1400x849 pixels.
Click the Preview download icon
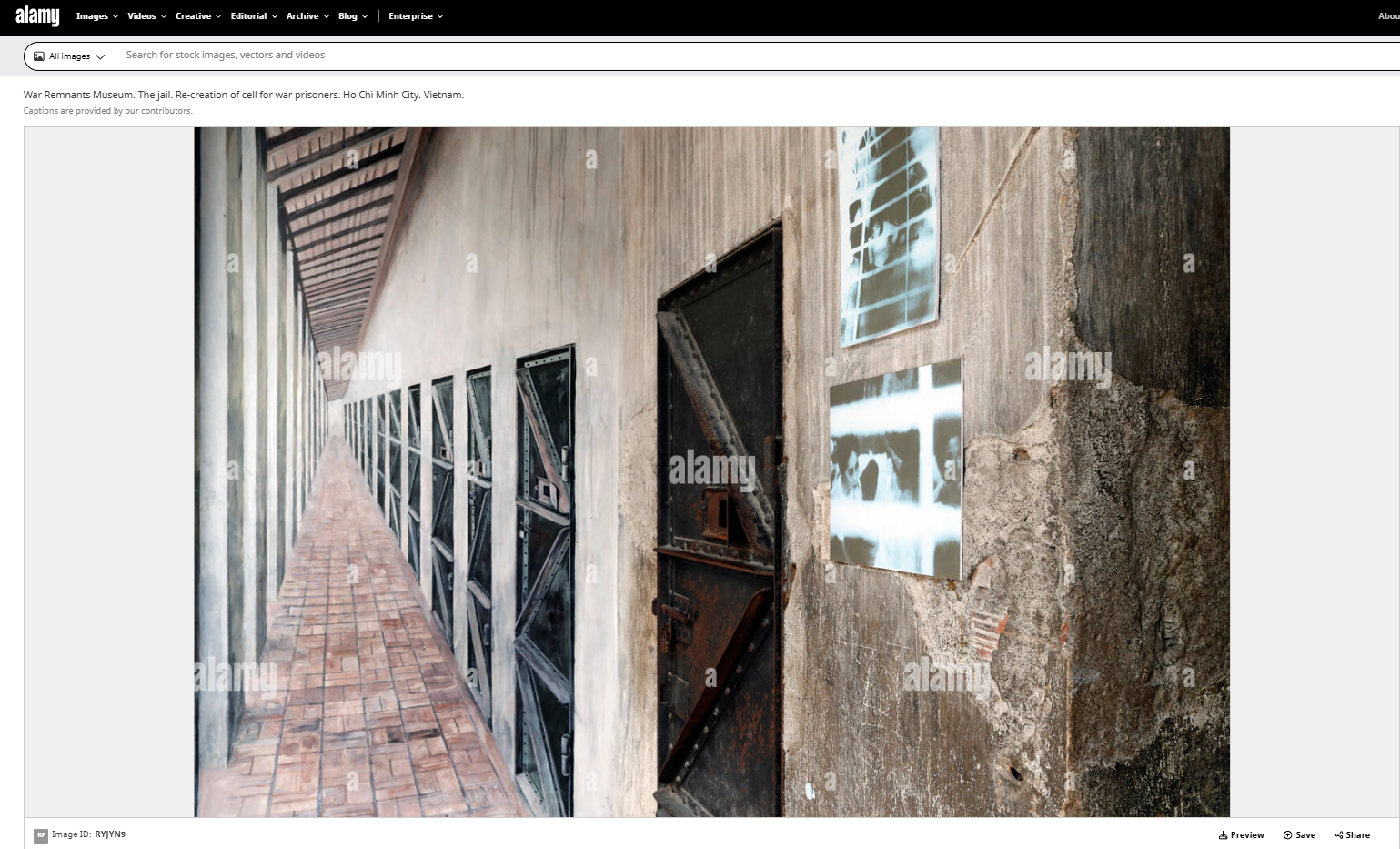1224,835
